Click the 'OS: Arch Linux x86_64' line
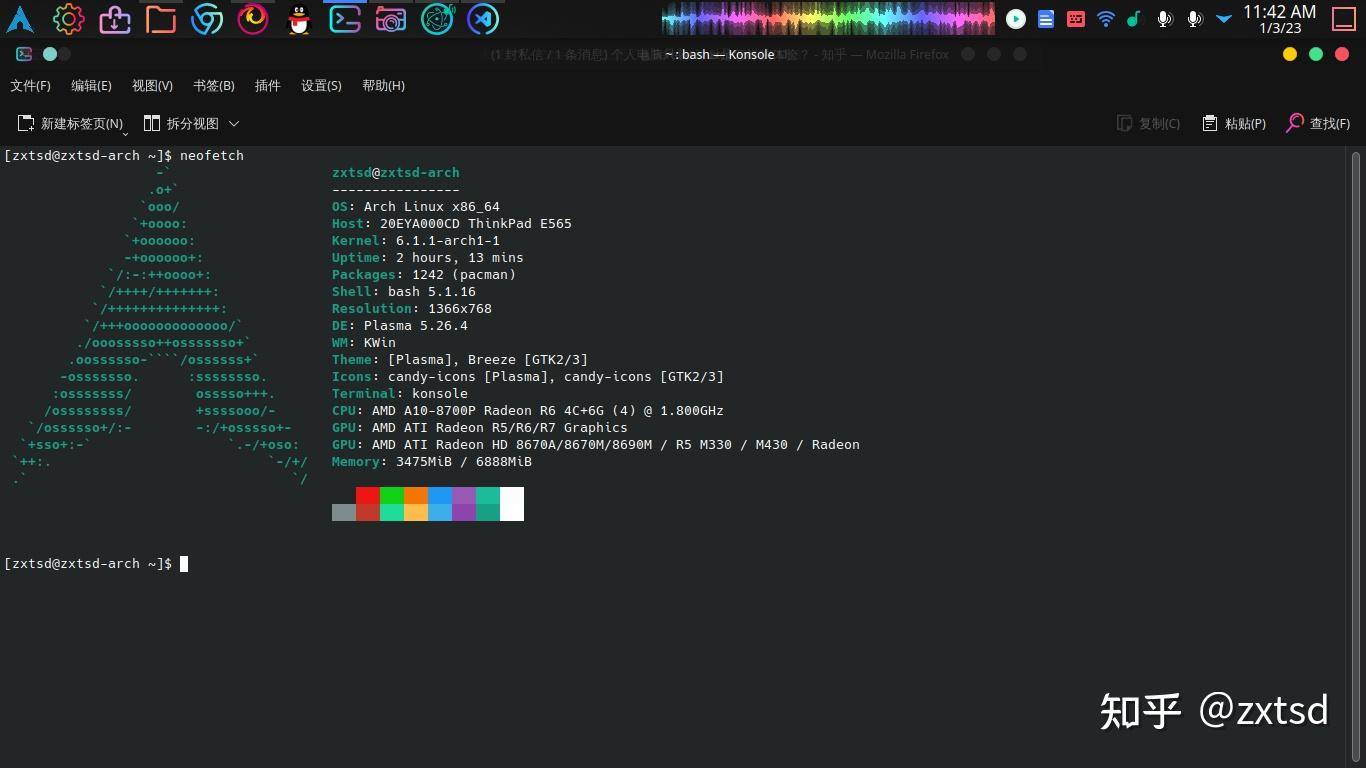This screenshot has width=1366, height=768. tap(416, 207)
